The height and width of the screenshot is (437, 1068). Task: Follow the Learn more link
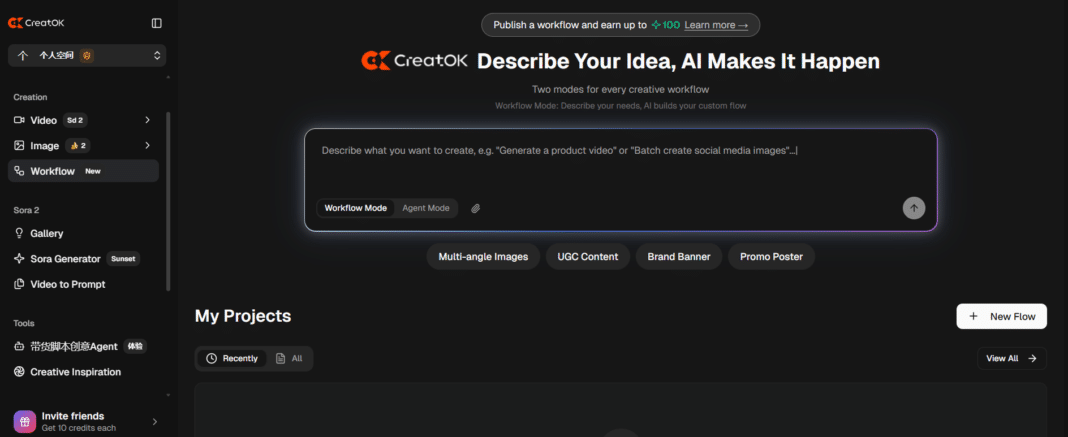coord(715,25)
